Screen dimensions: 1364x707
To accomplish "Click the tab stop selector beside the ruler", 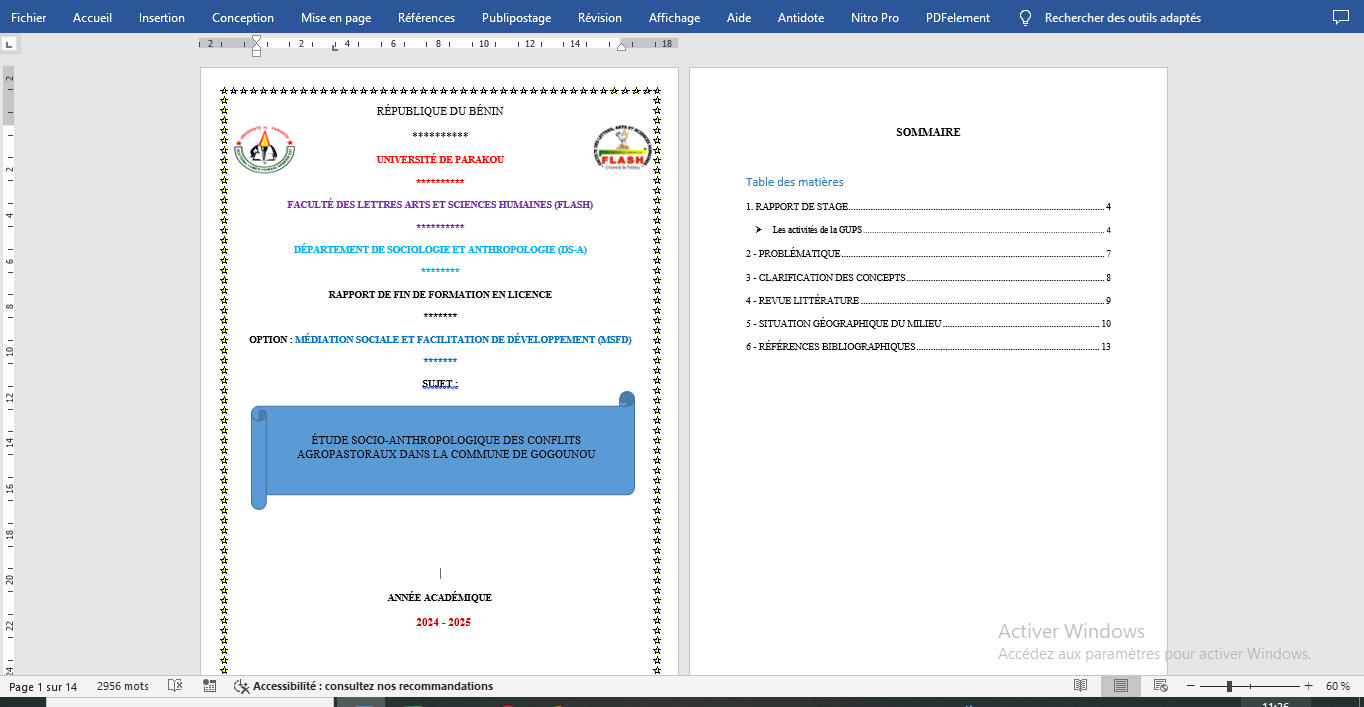I will click(x=9, y=44).
